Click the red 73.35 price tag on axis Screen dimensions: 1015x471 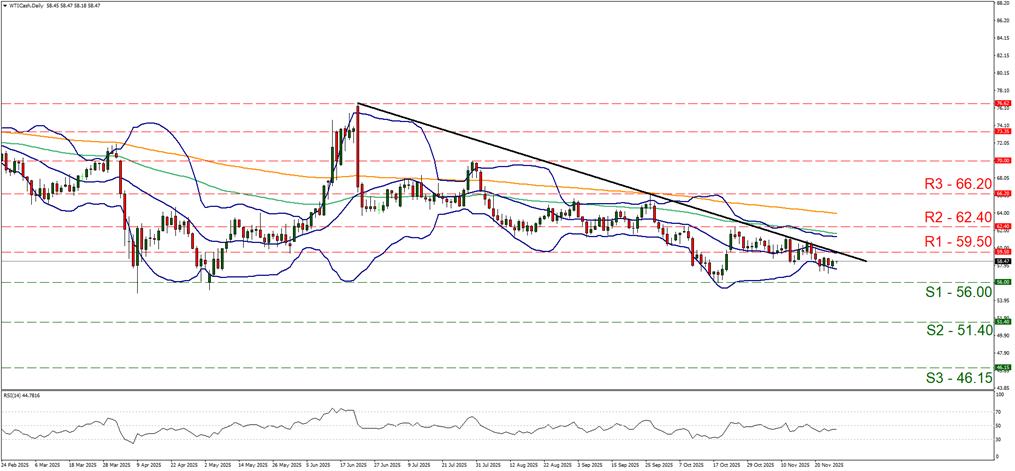coord(1003,131)
